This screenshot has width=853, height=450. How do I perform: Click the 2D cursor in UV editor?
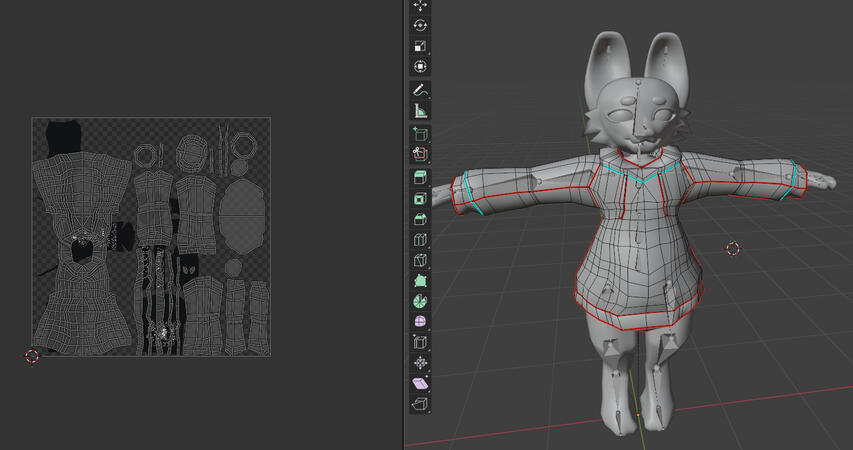pyautogui.click(x=32, y=356)
